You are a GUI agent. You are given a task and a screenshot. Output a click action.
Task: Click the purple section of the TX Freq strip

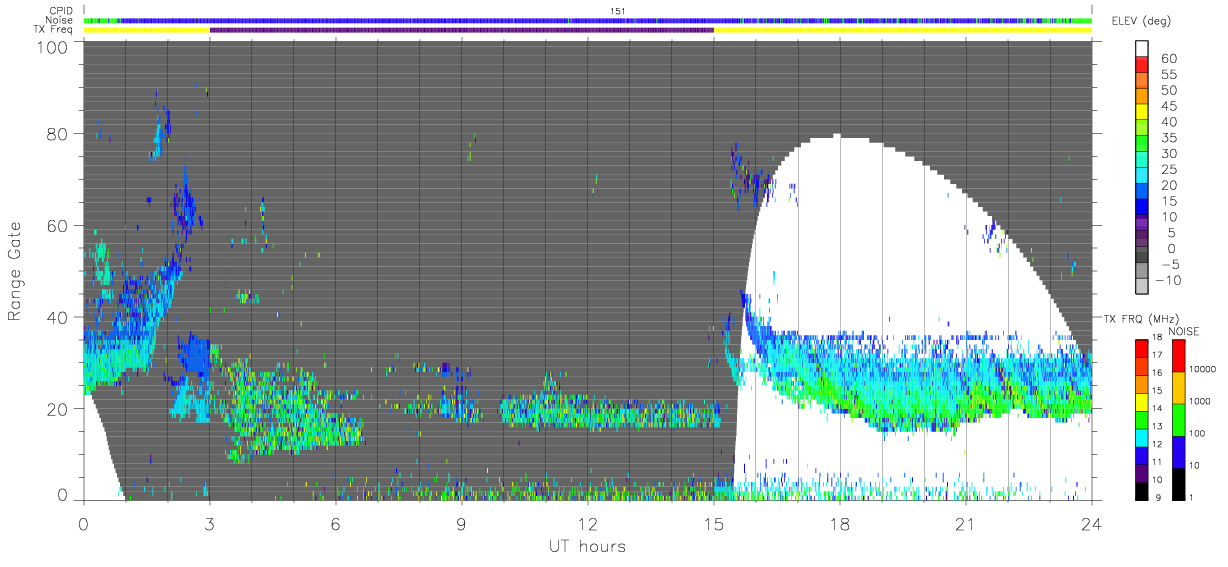[x=462, y=30]
